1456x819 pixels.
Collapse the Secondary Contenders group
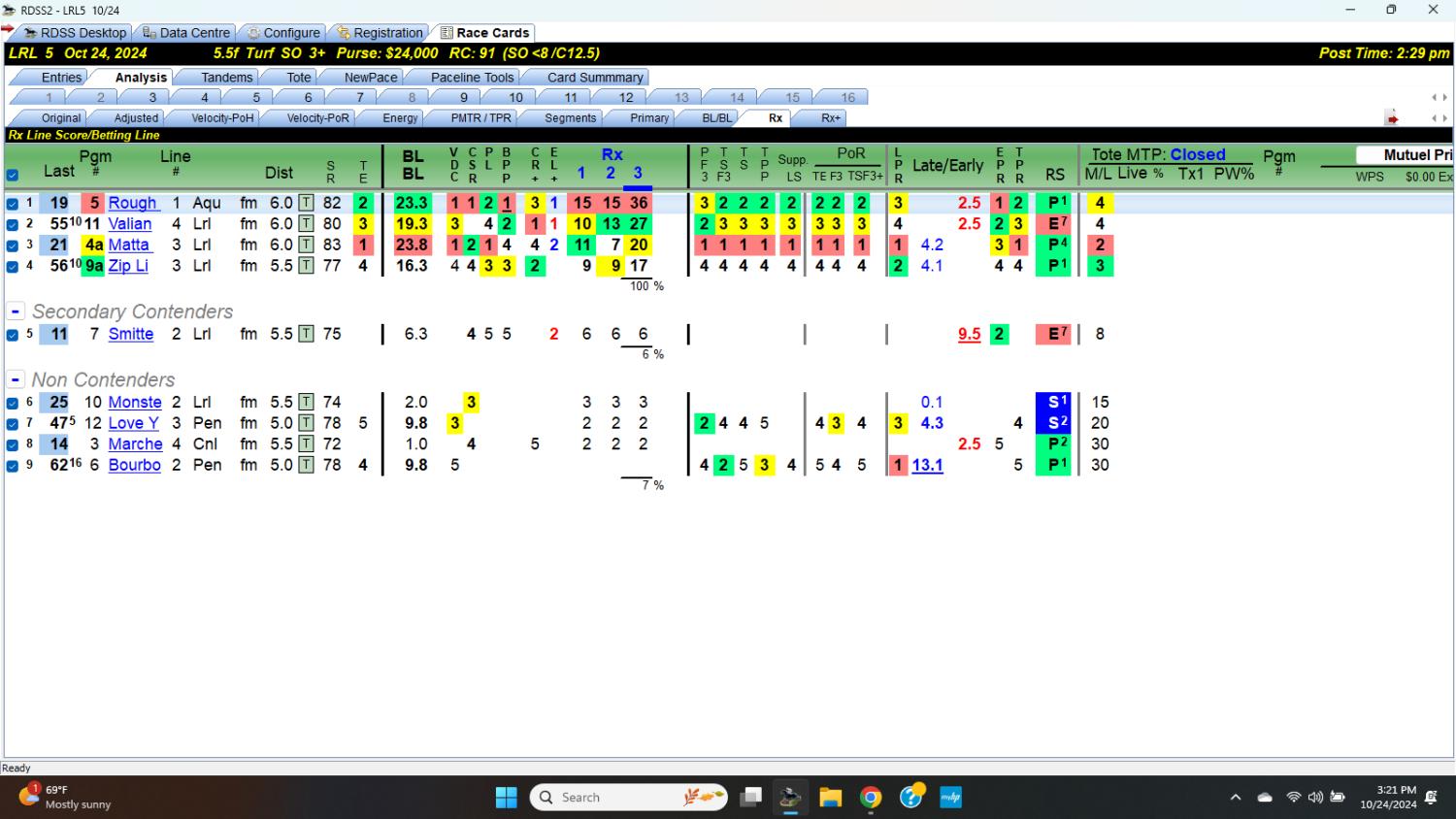16,311
